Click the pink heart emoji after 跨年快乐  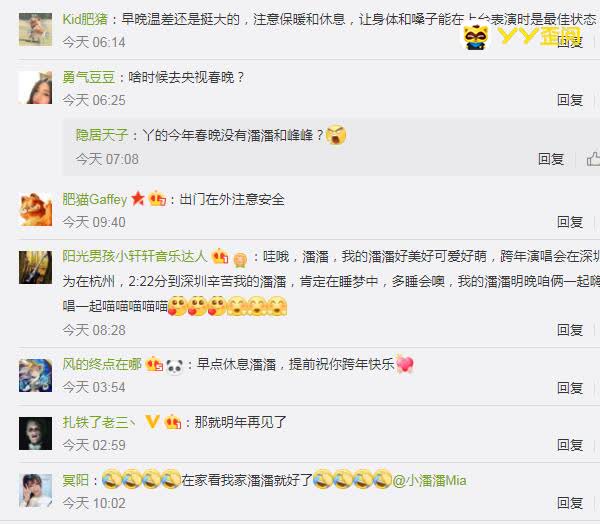pos(405,364)
